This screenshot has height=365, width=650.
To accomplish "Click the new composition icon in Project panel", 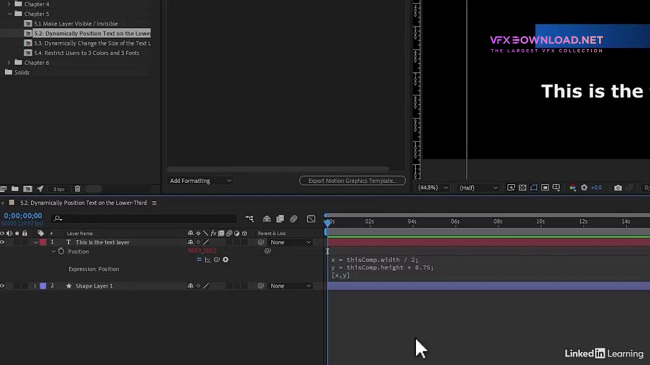I will pos(28,189).
